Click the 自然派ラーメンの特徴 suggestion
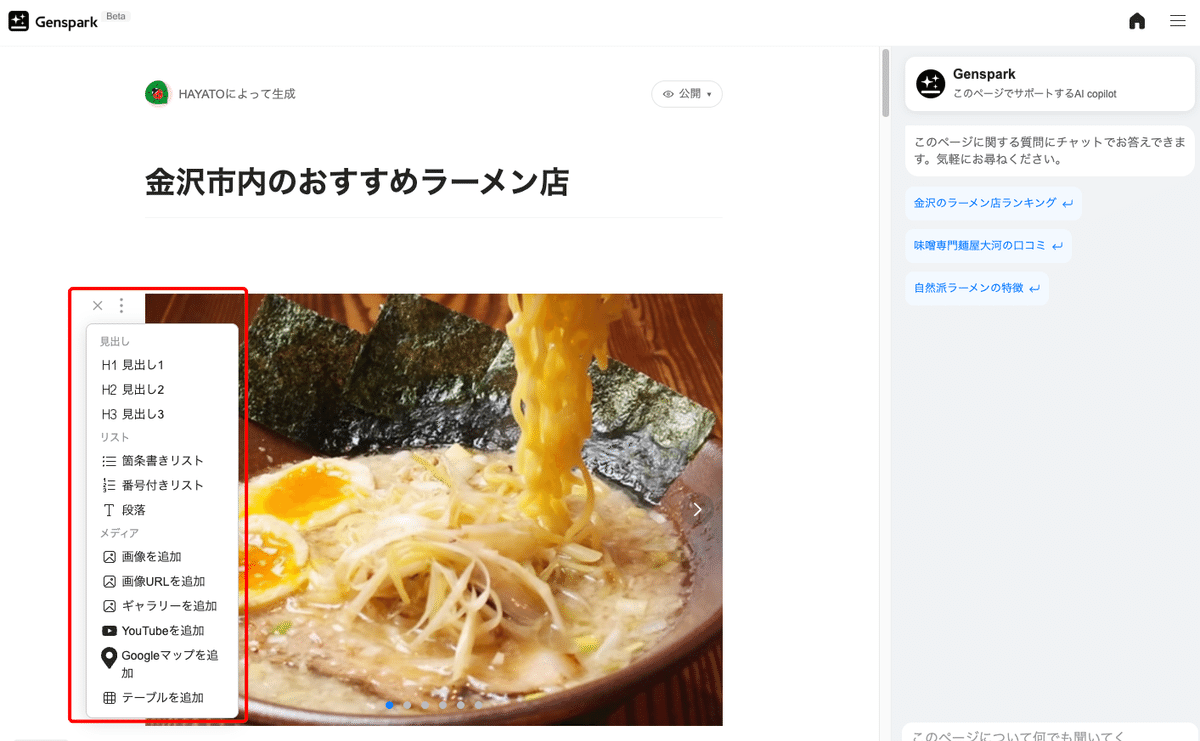1200x741 pixels. (x=977, y=288)
